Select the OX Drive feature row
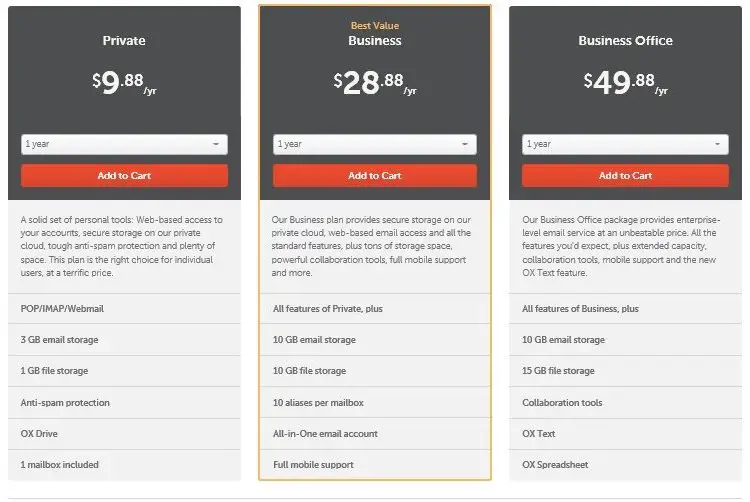 click(x=124, y=434)
